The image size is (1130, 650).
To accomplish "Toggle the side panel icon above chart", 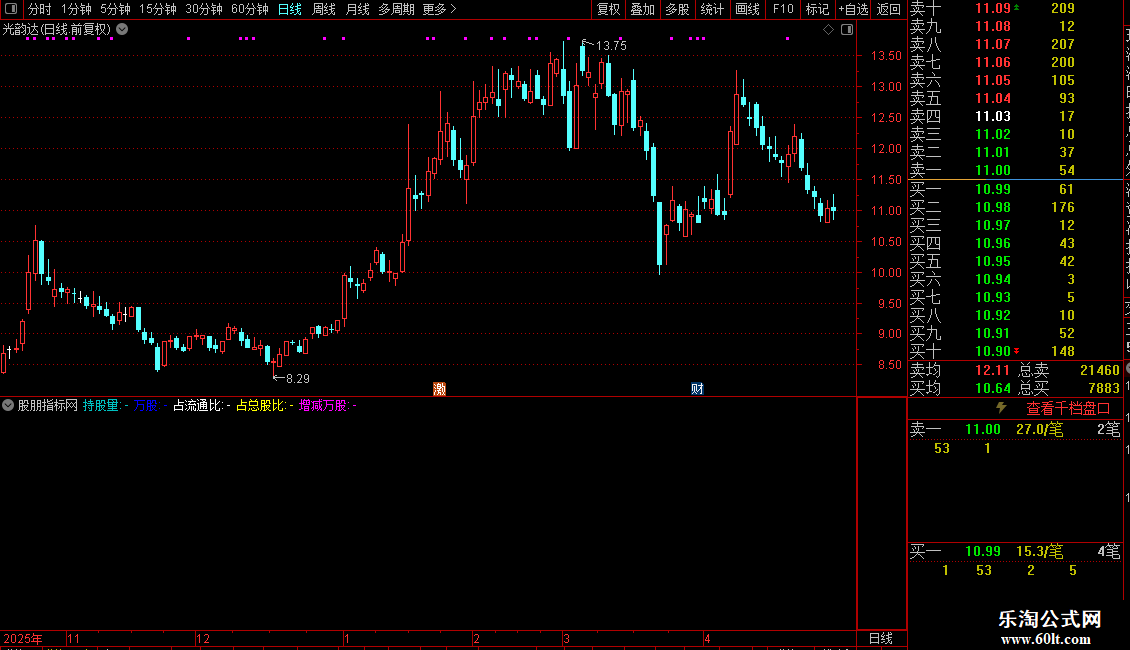I will tap(847, 30).
